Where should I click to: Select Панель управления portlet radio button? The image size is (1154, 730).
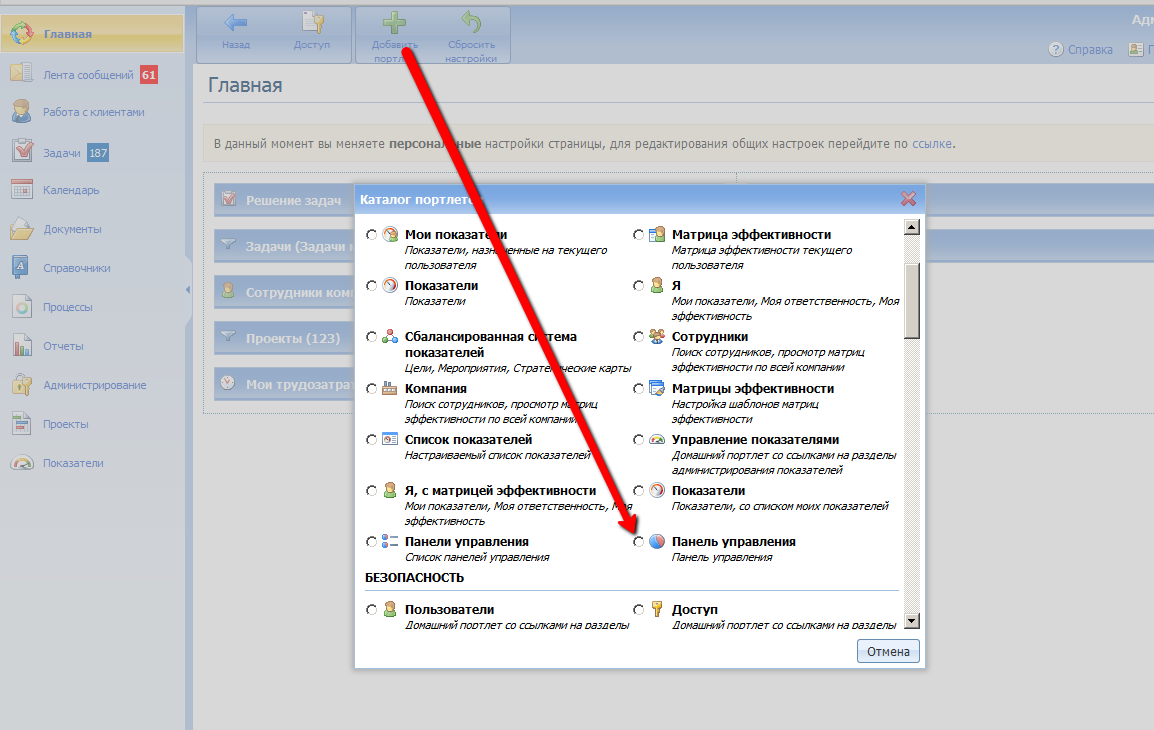tap(639, 542)
